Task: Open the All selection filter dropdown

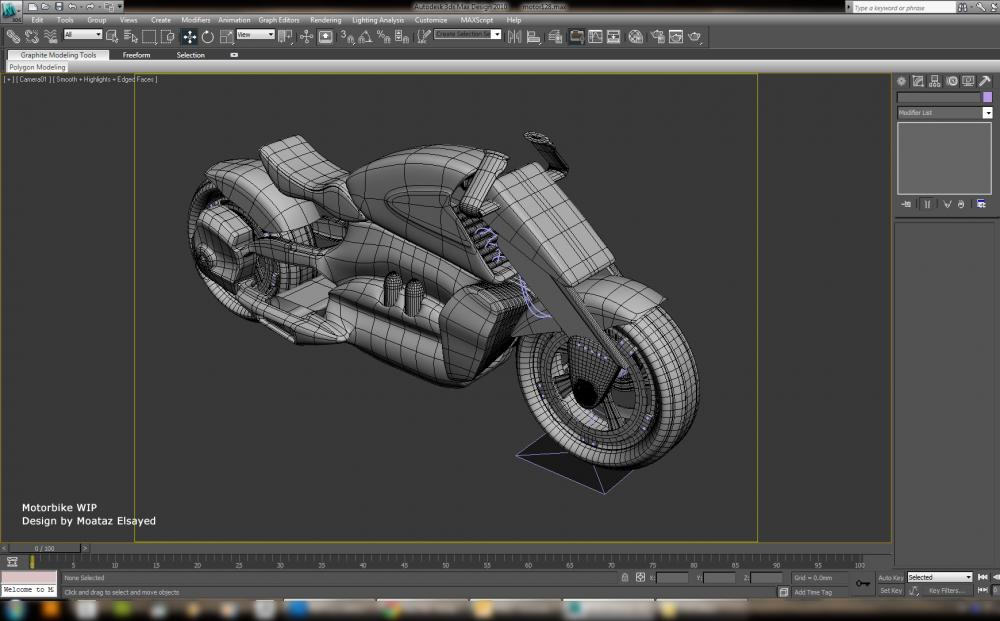Action: click(83, 35)
